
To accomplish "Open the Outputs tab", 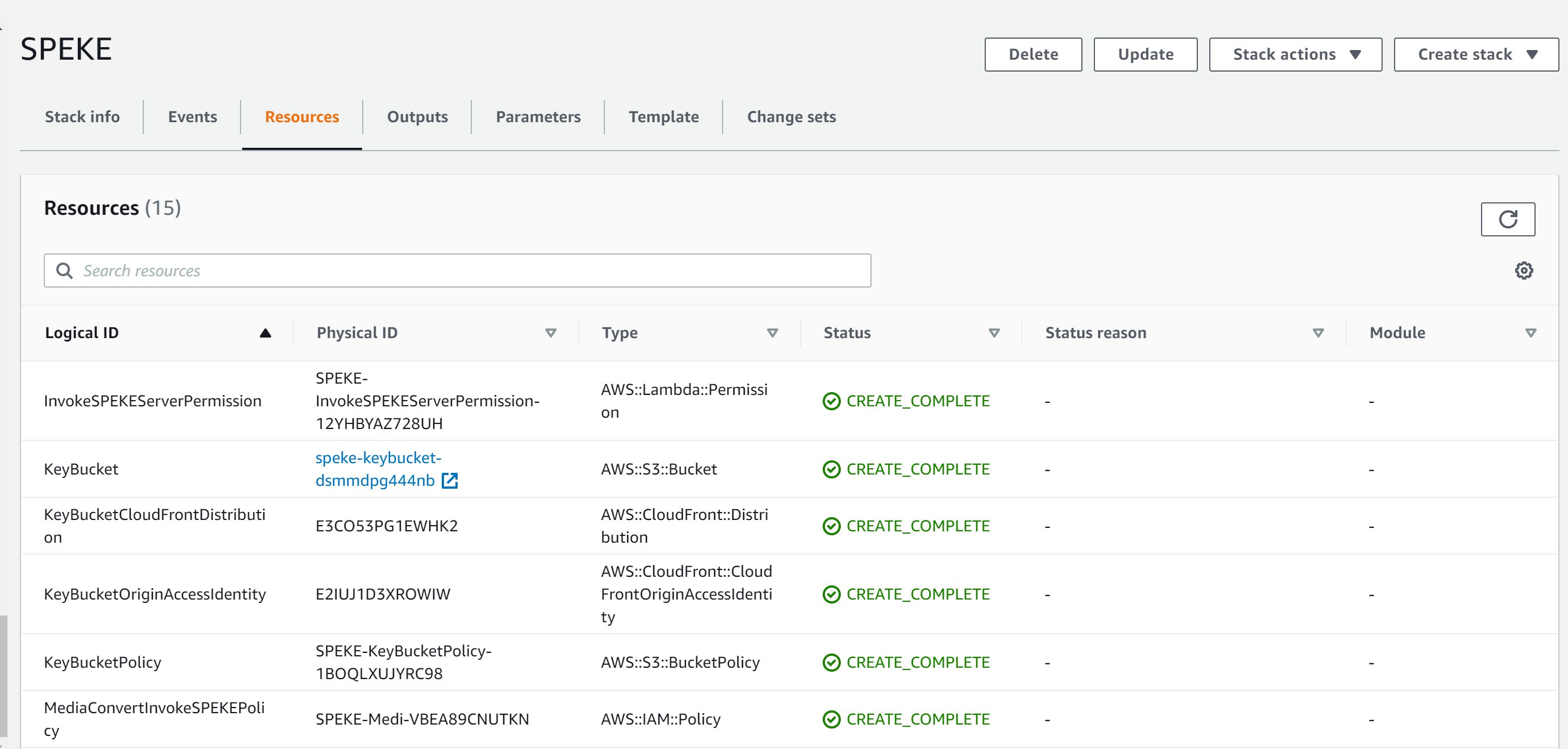I will [417, 117].
